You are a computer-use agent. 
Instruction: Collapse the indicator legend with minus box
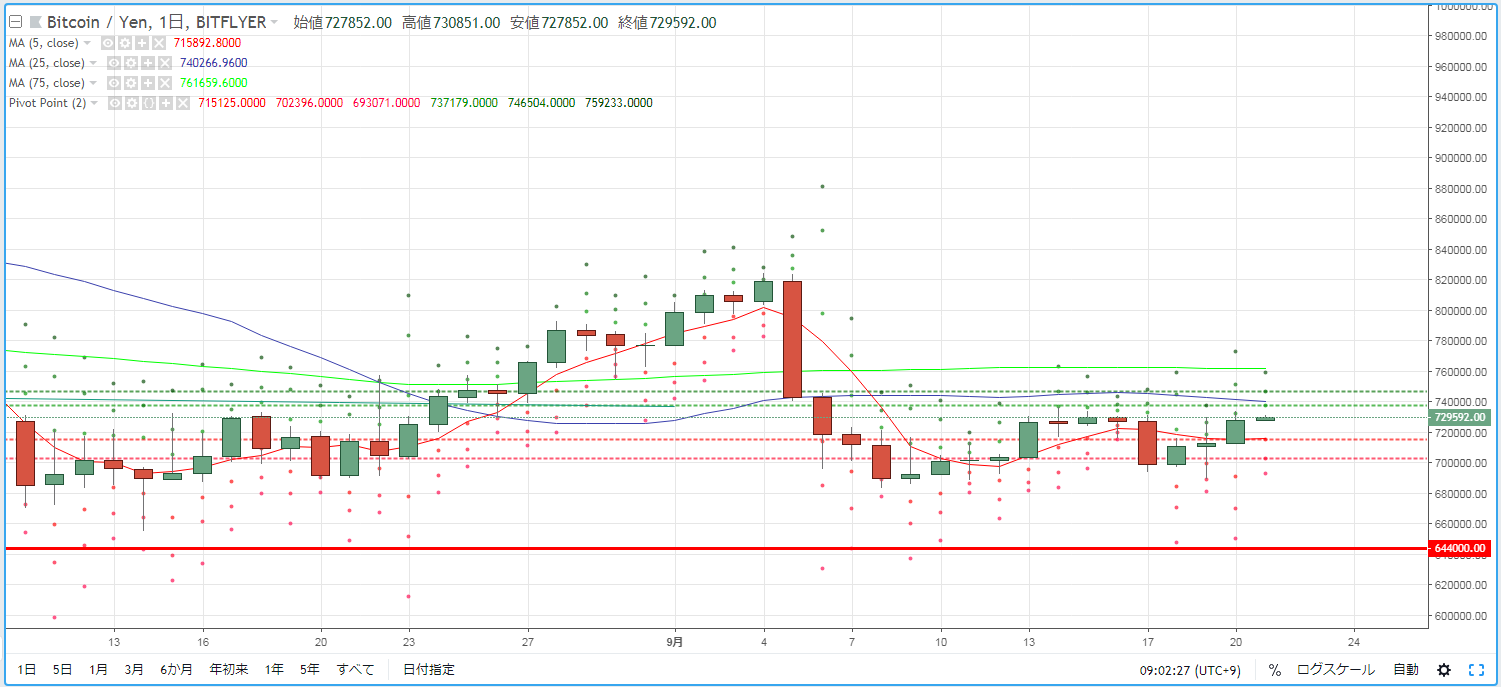pos(15,22)
